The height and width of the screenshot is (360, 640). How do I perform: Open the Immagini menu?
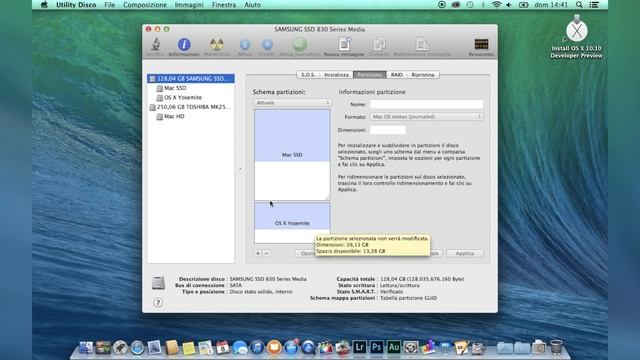coord(189,5)
